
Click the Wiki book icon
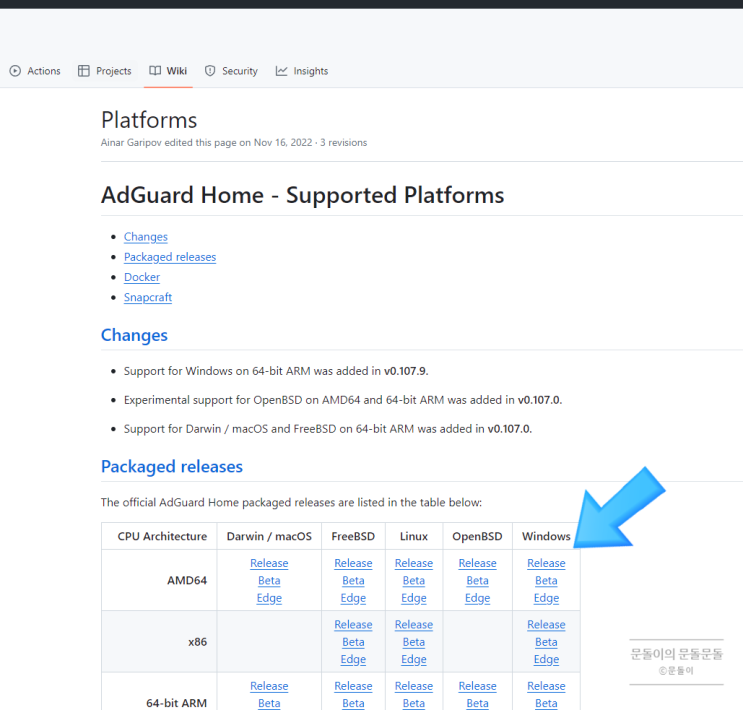coord(155,71)
